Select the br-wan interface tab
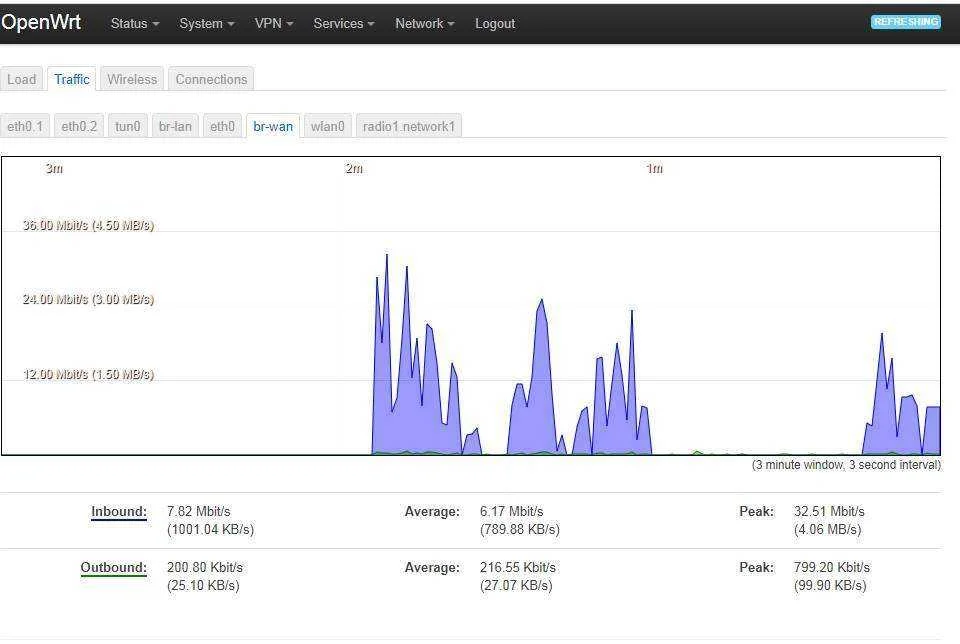This screenshot has height=644, width=960. pyautogui.click(x=273, y=126)
